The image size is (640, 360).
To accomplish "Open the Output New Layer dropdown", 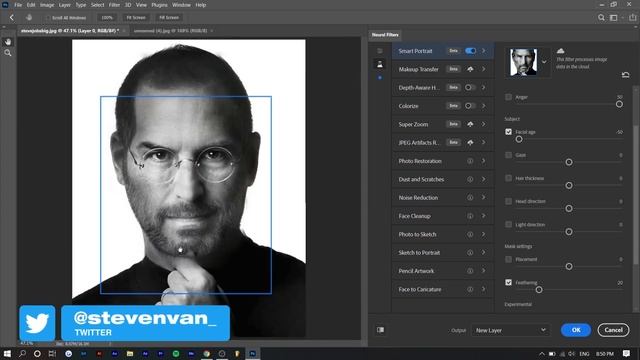I will [510, 330].
